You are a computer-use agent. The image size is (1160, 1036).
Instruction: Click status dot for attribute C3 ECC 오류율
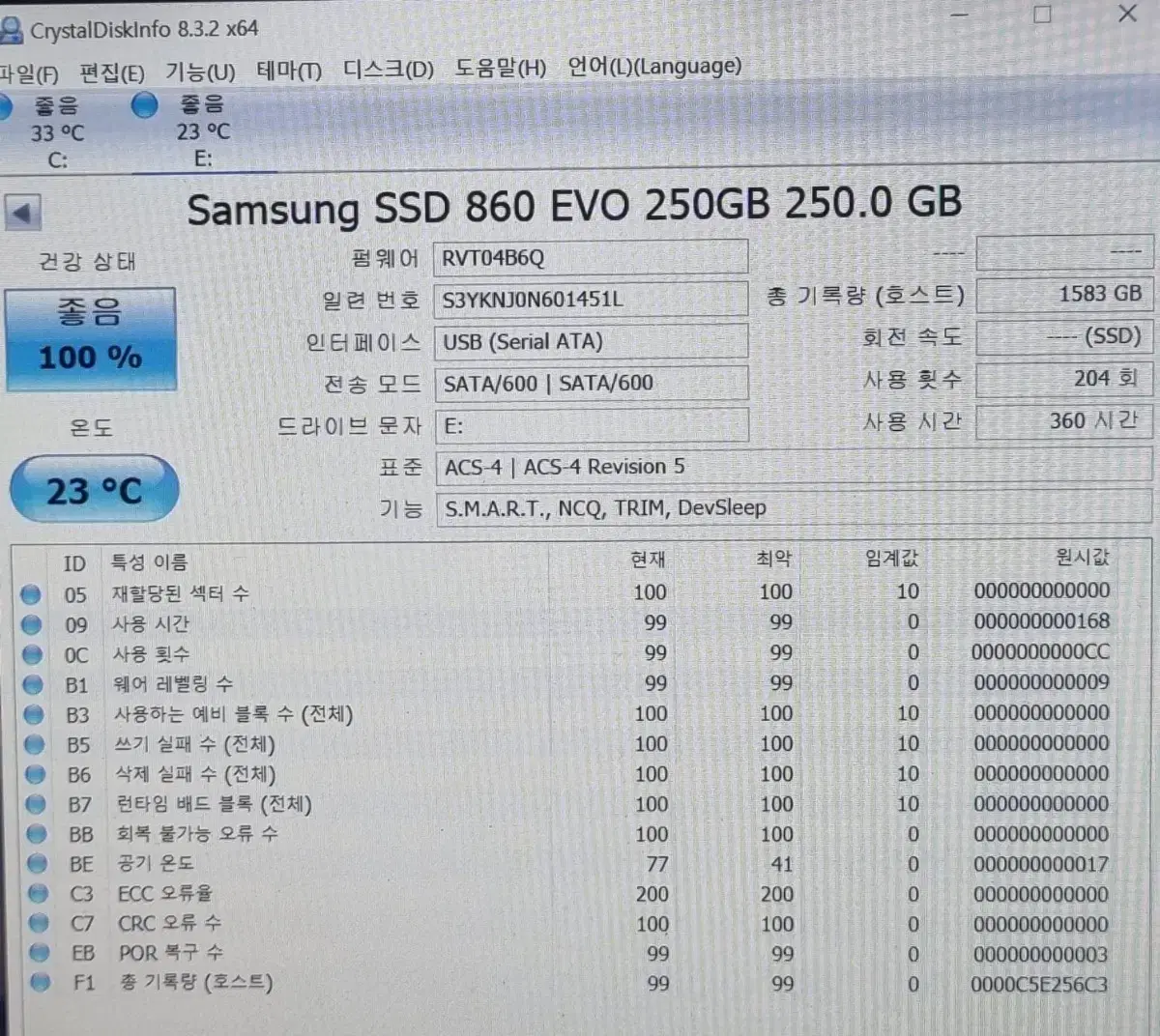click(x=39, y=893)
